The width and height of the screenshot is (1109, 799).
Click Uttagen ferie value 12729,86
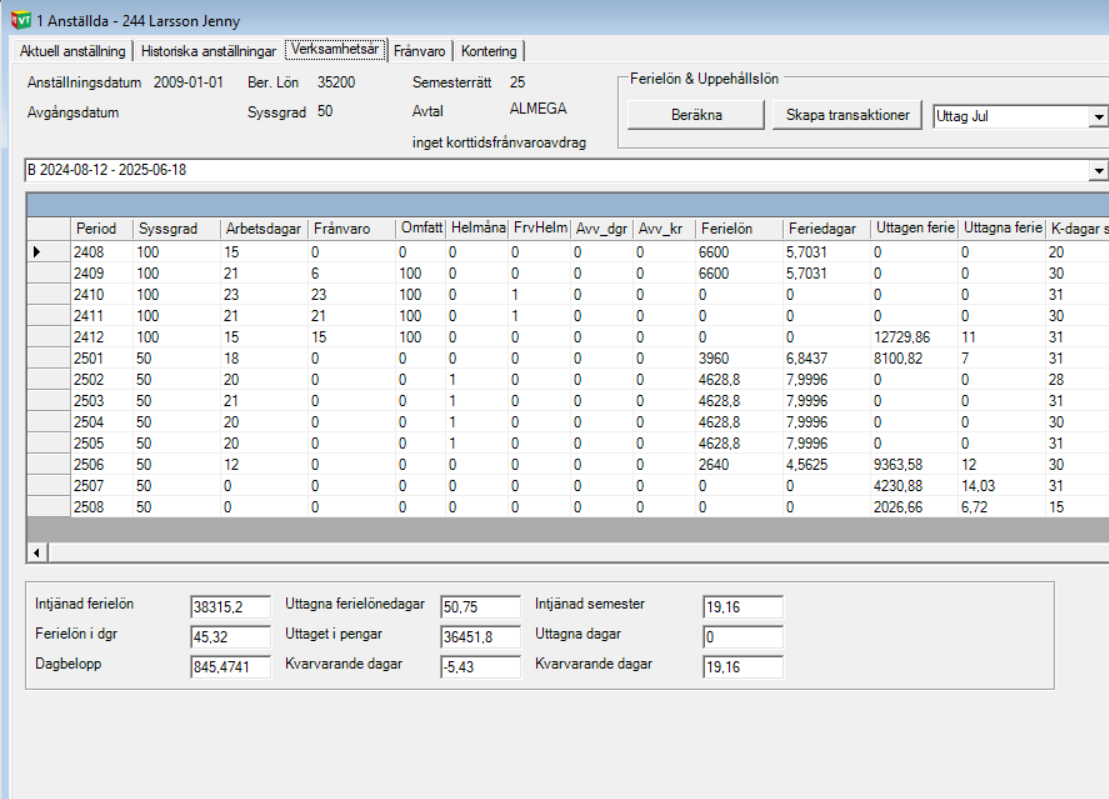[x=914, y=337]
